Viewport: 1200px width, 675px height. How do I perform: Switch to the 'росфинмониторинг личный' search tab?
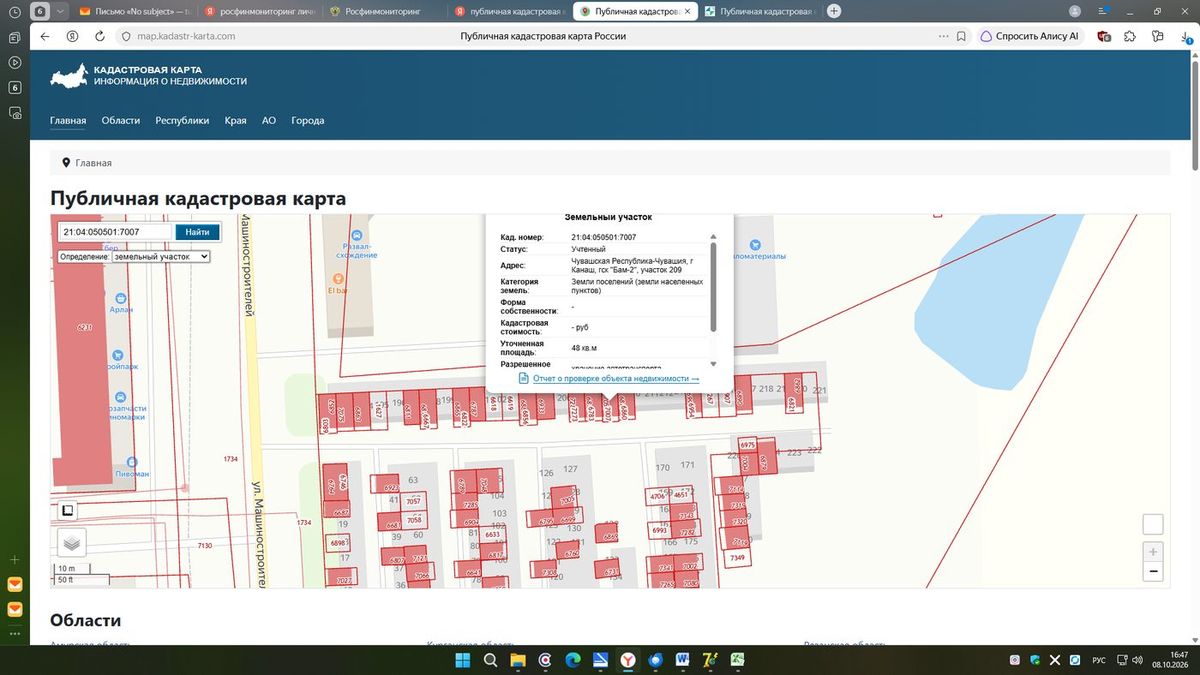(260, 11)
